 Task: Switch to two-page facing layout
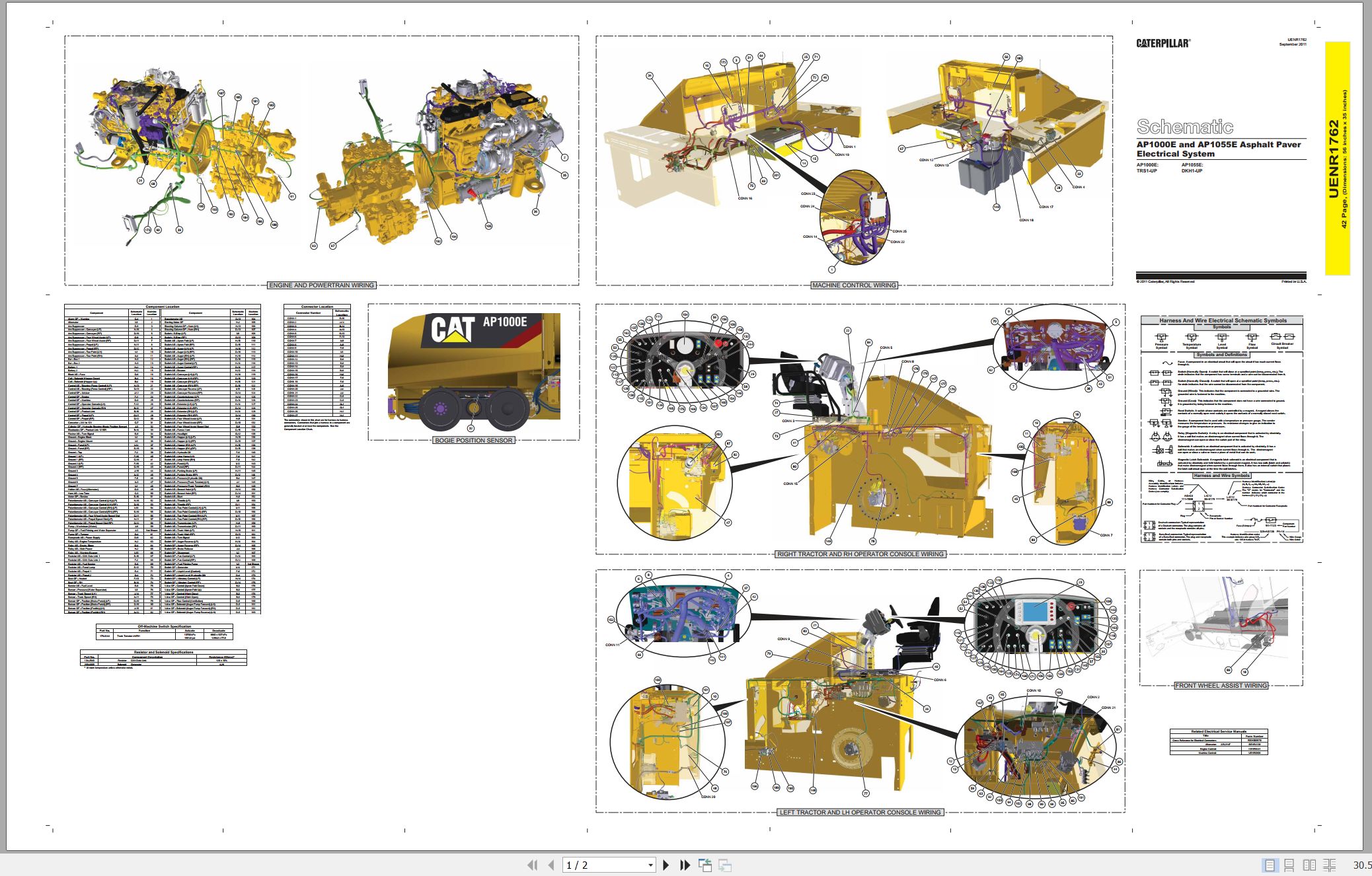pyautogui.click(x=1309, y=865)
